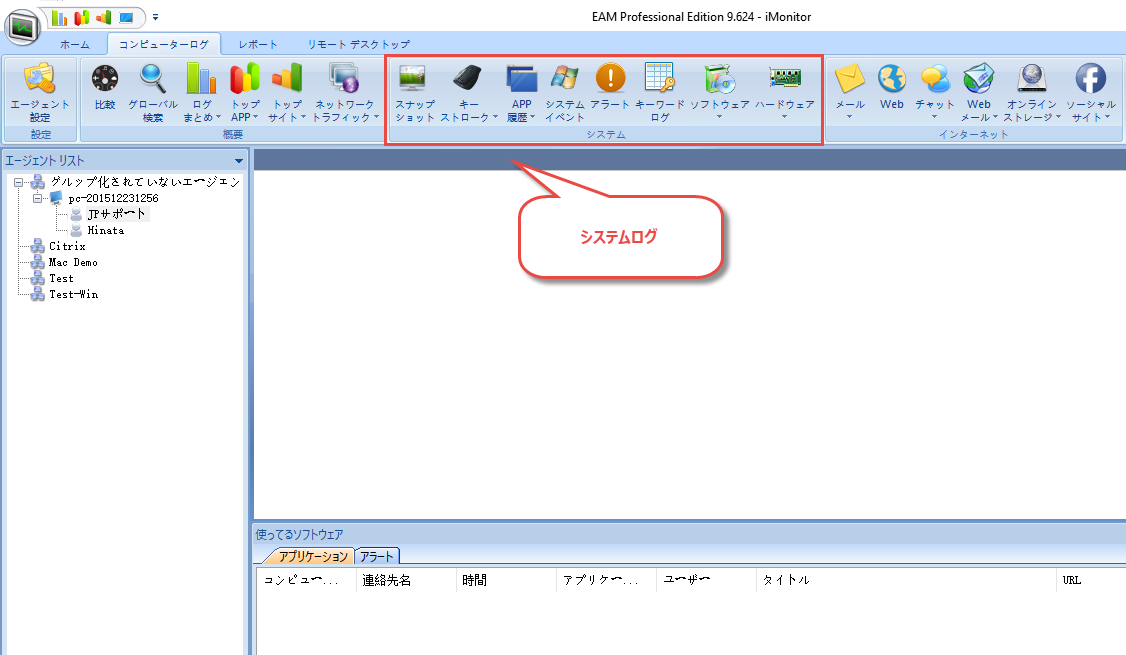Open the エージェントリスト panel dropdown arrow
The width and height of the screenshot is (1126, 655).
[238, 161]
